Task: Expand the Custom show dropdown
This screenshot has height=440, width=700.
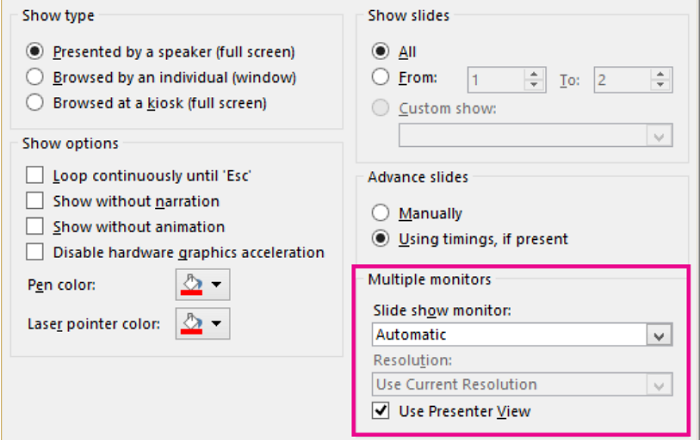Action: 658,136
